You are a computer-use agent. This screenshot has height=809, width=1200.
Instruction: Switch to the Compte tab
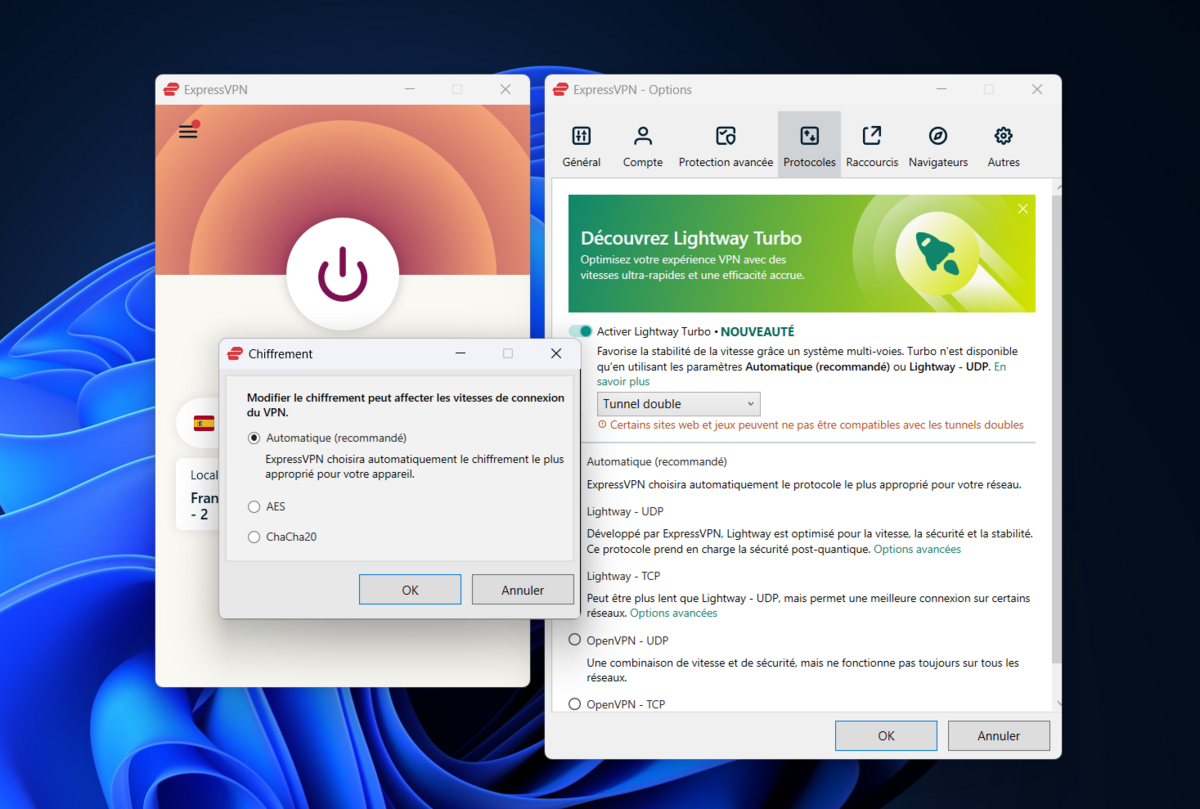(x=643, y=146)
